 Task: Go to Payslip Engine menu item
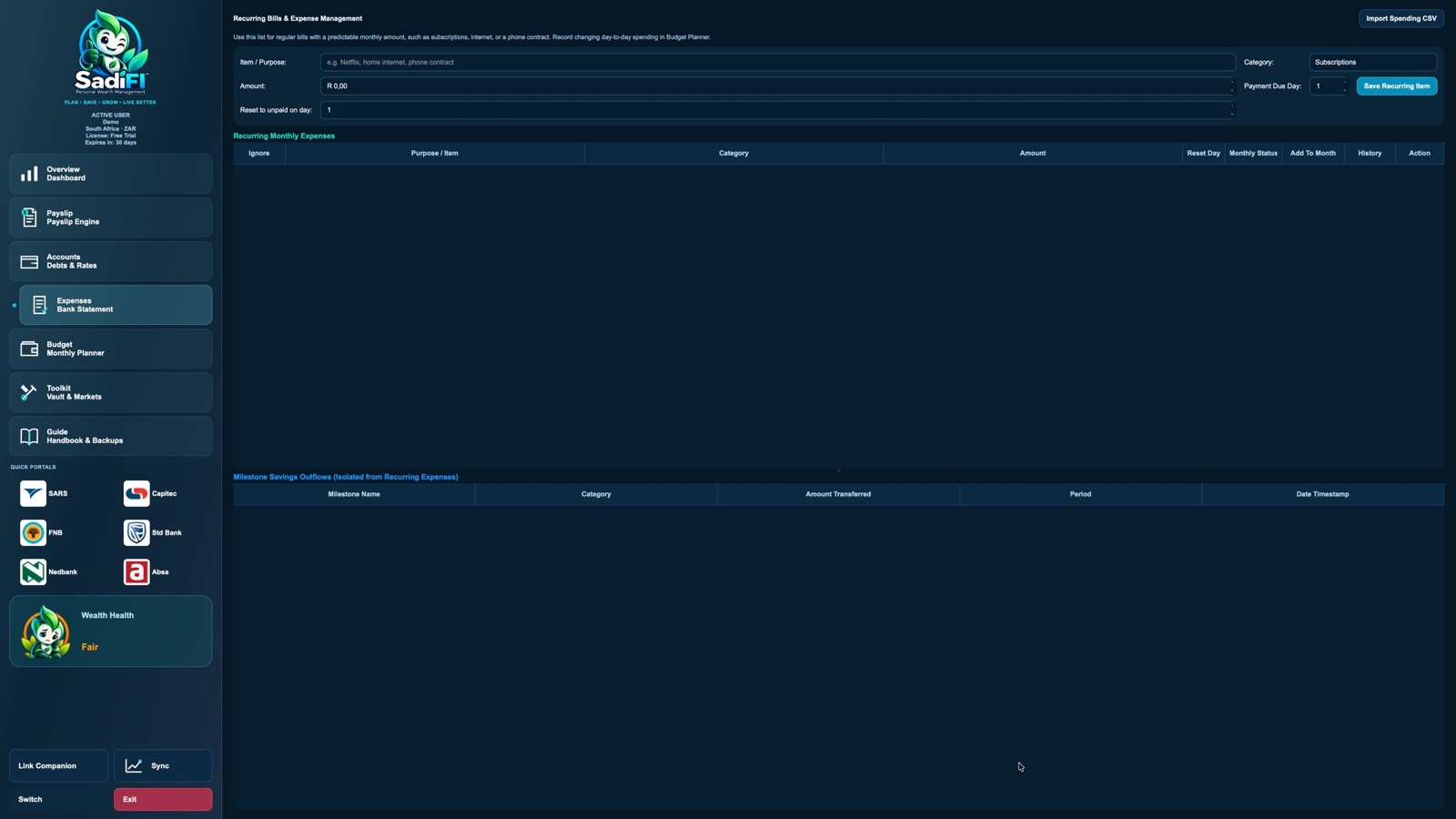pyautogui.click(x=111, y=217)
